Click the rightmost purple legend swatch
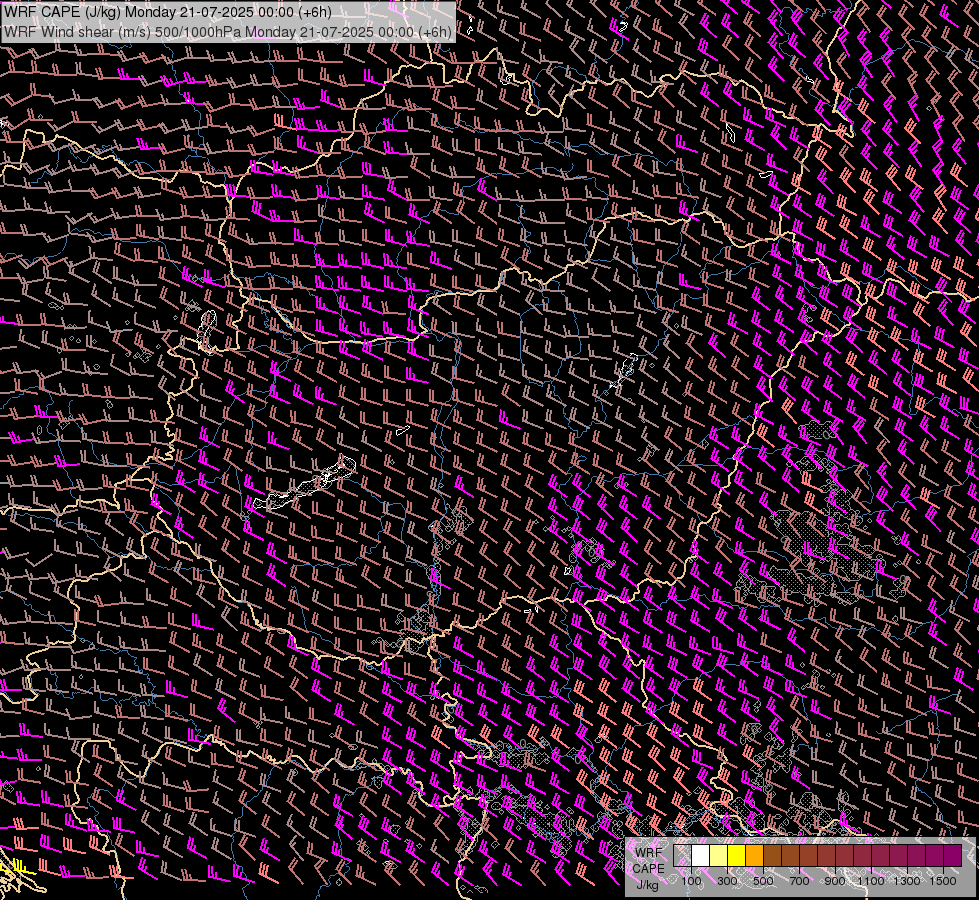The image size is (979, 900). (x=952, y=855)
